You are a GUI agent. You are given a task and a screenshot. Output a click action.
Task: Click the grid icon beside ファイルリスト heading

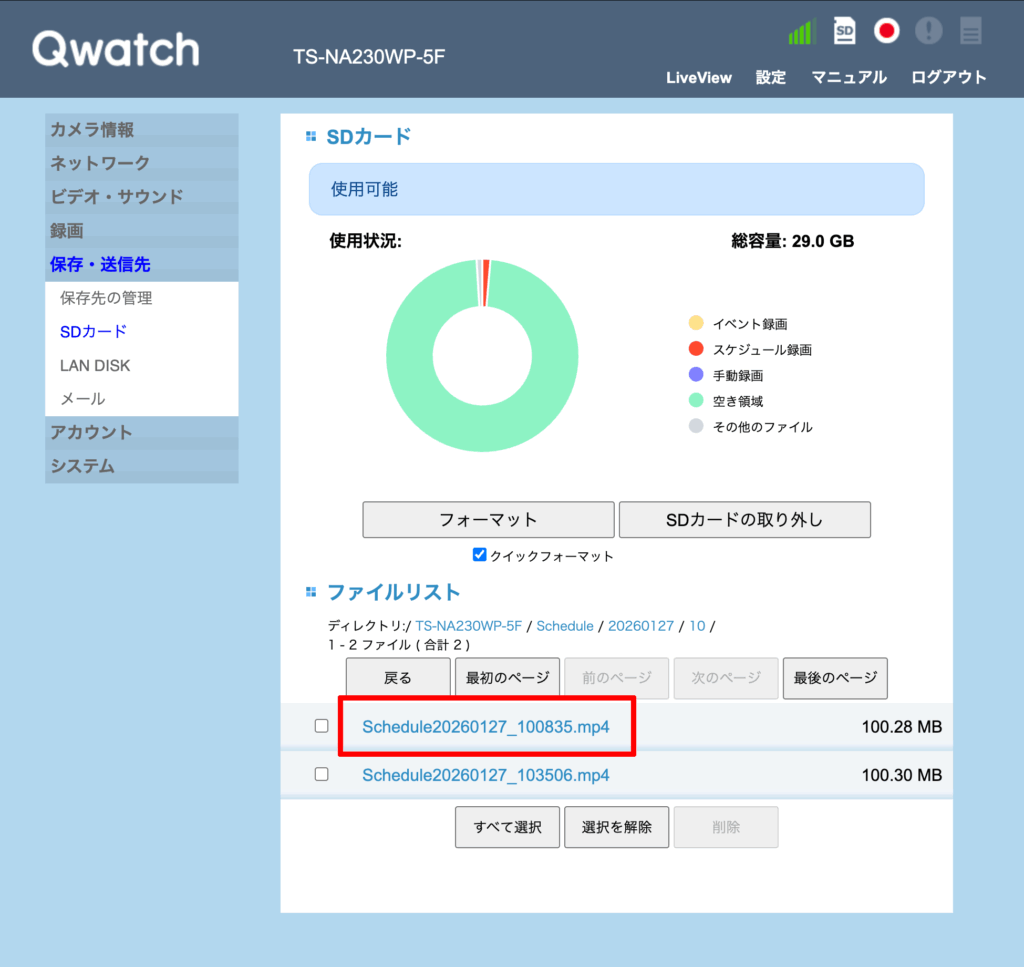tap(311, 592)
